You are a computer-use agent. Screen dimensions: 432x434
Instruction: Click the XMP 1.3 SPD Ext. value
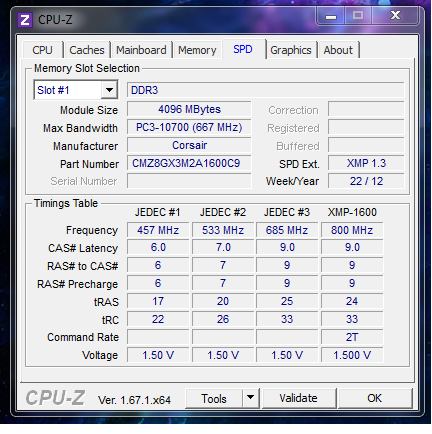[366, 163]
